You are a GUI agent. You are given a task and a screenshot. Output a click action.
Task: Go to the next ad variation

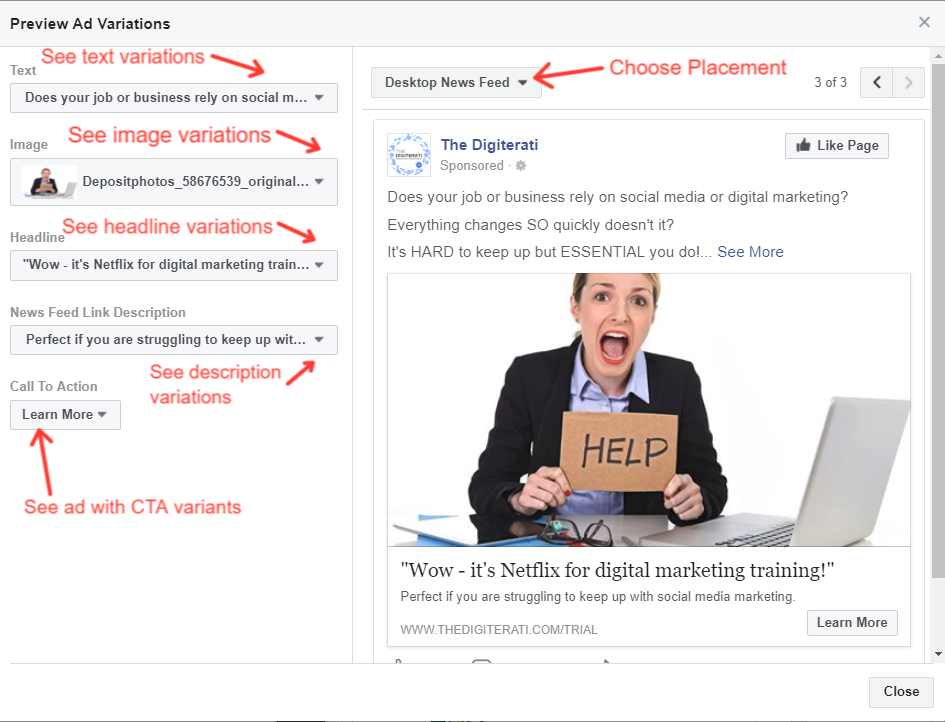tap(908, 83)
